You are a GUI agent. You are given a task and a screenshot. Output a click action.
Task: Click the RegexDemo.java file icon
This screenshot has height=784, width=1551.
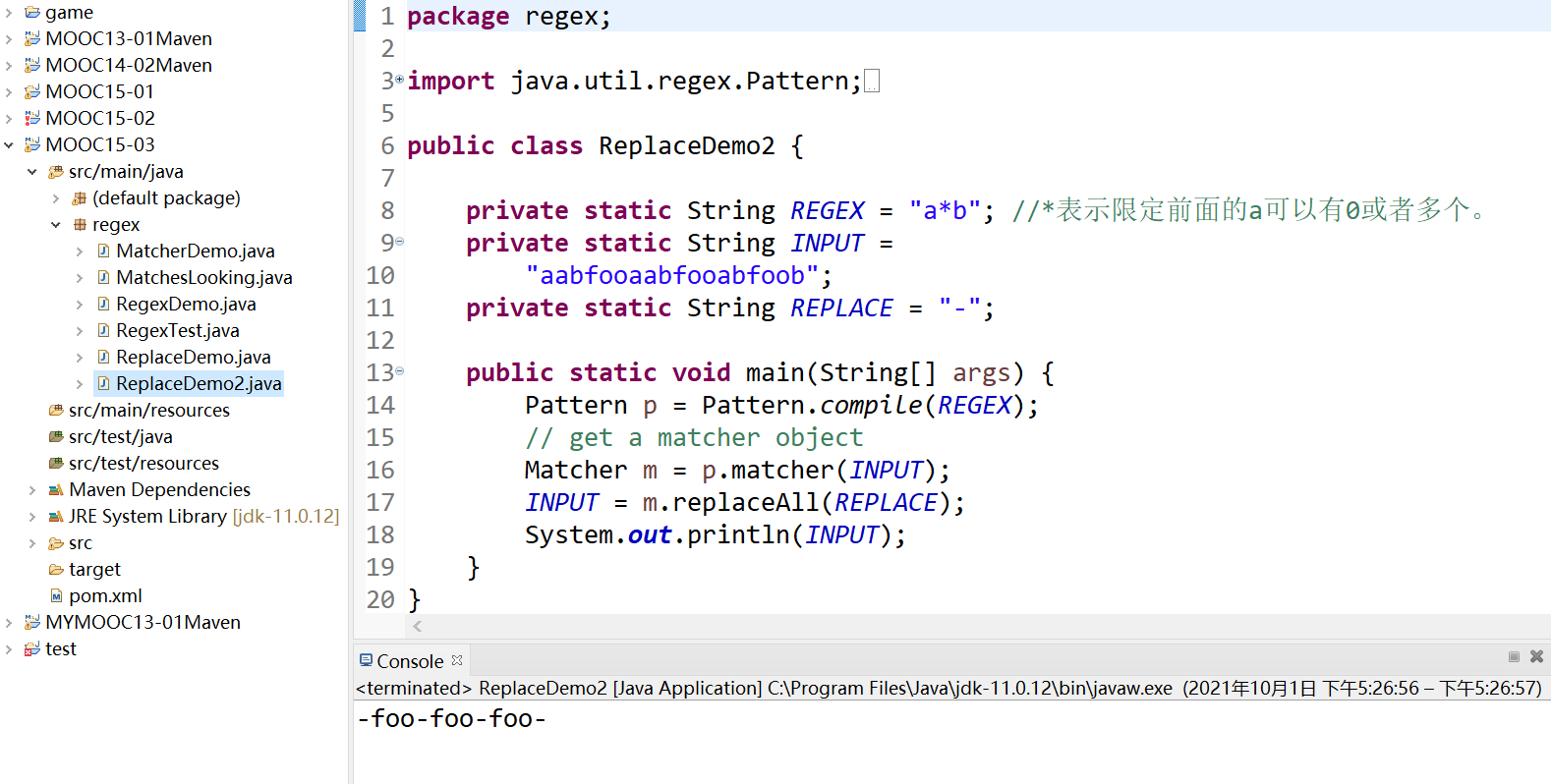click(x=103, y=305)
